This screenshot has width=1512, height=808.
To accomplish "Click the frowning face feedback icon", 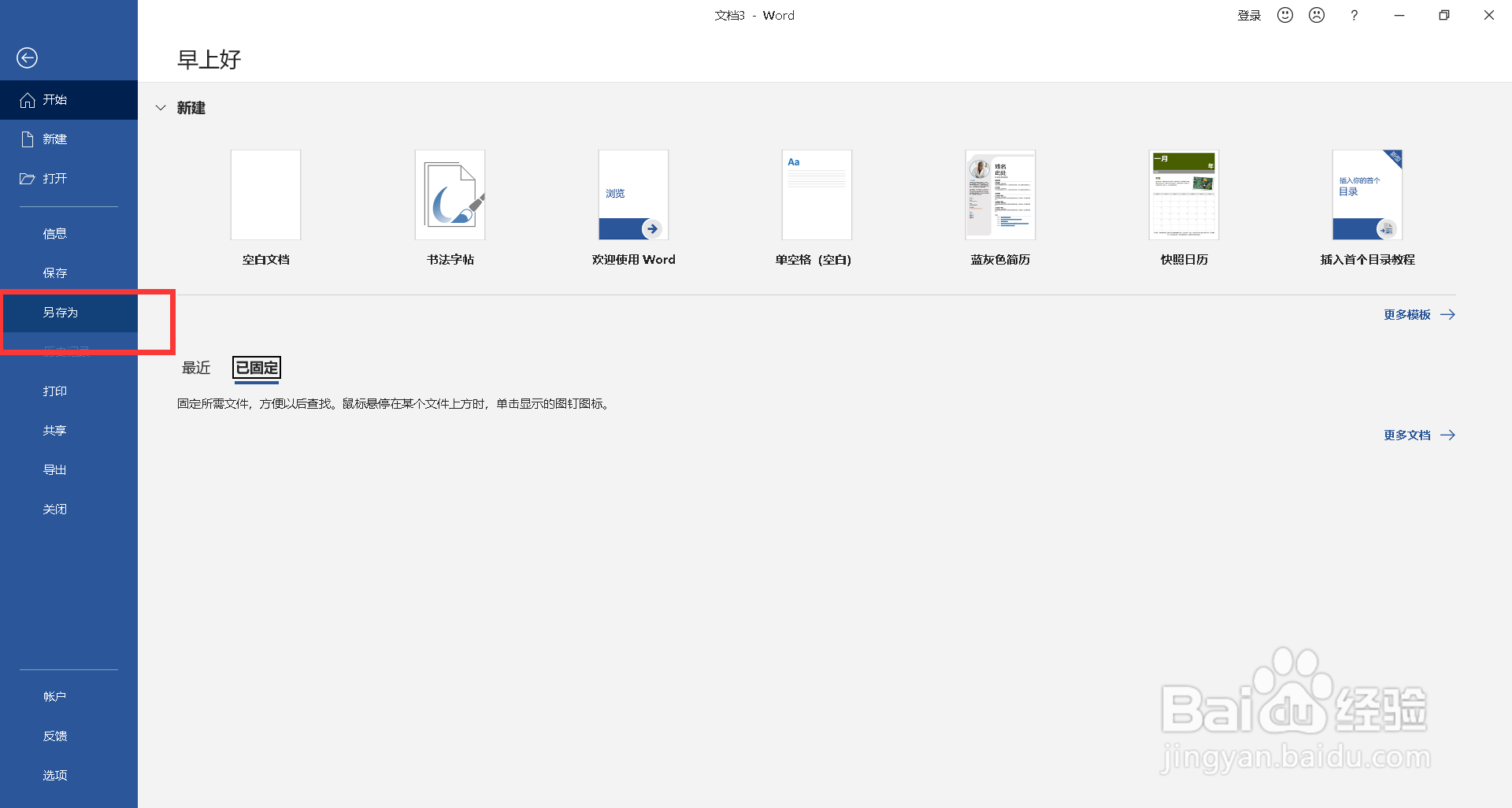I will pyautogui.click(x=1317, y=15).
